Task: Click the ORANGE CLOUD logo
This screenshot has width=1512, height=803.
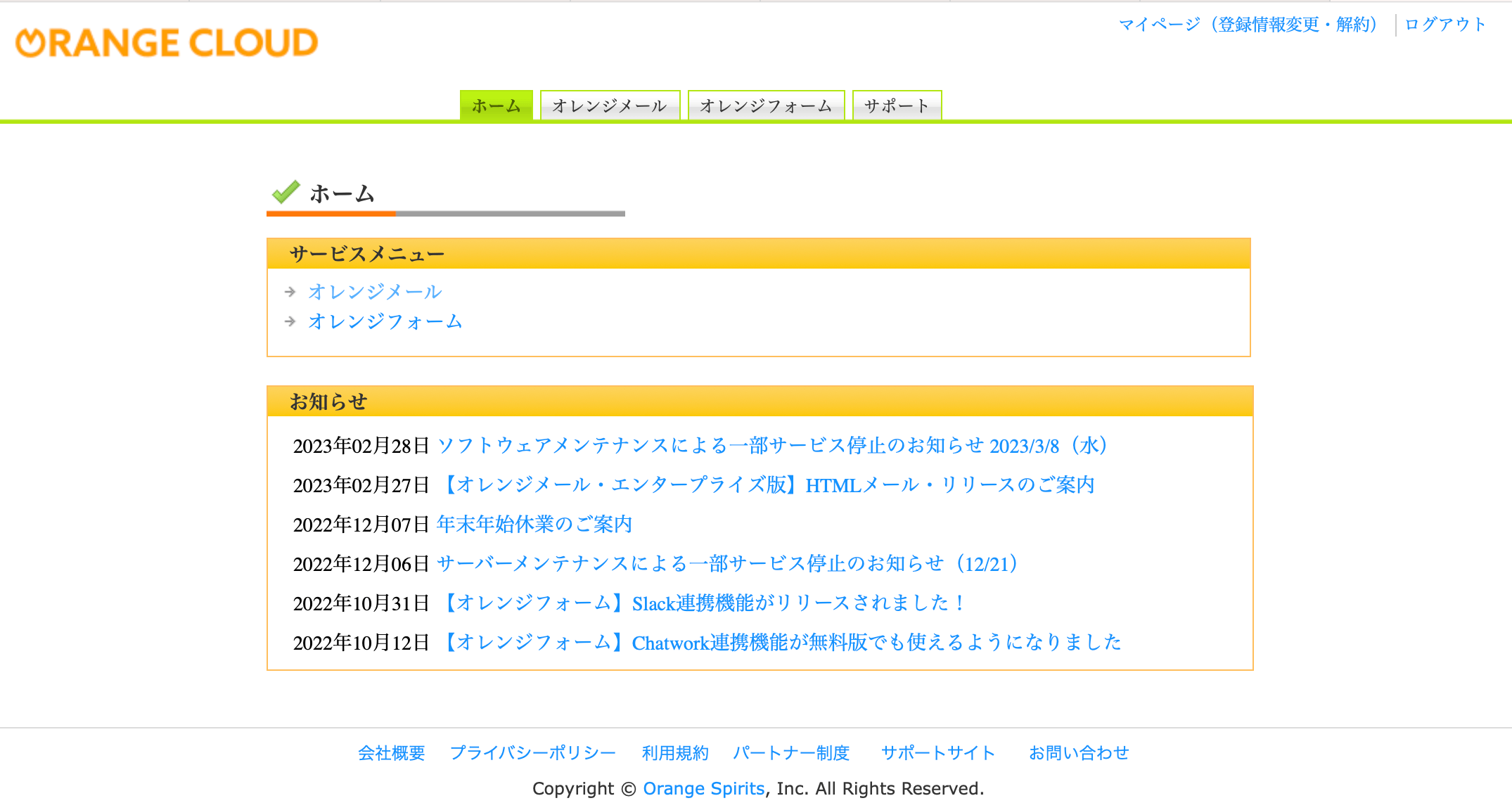Action: (x=167, y=42)
